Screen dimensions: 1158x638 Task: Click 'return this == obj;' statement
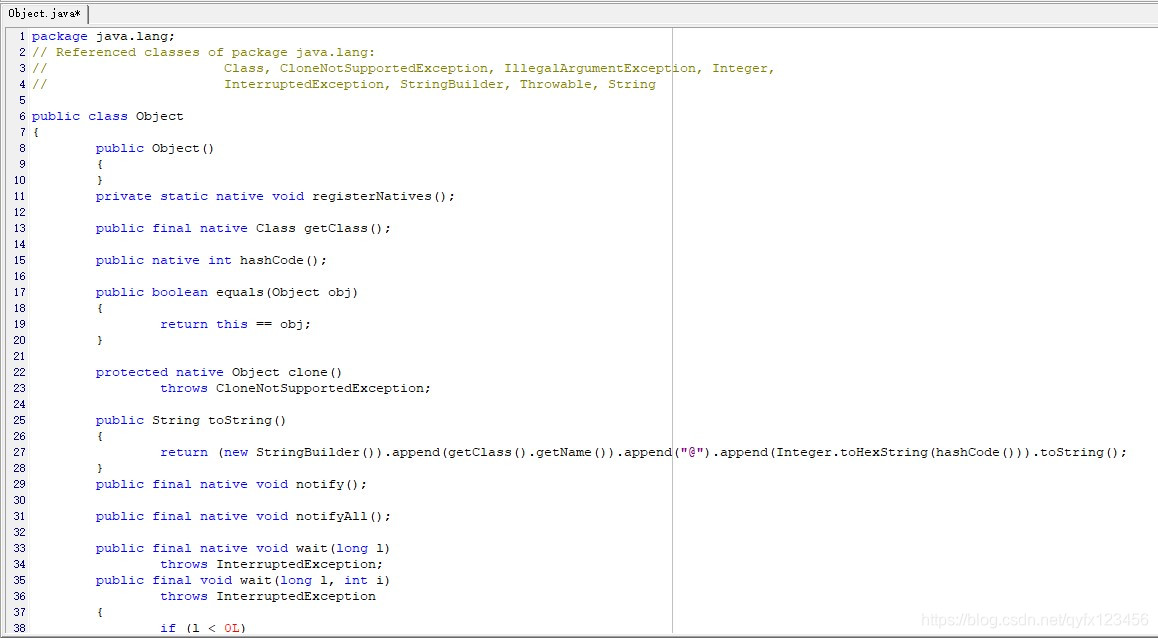click(x=236, y=324)
